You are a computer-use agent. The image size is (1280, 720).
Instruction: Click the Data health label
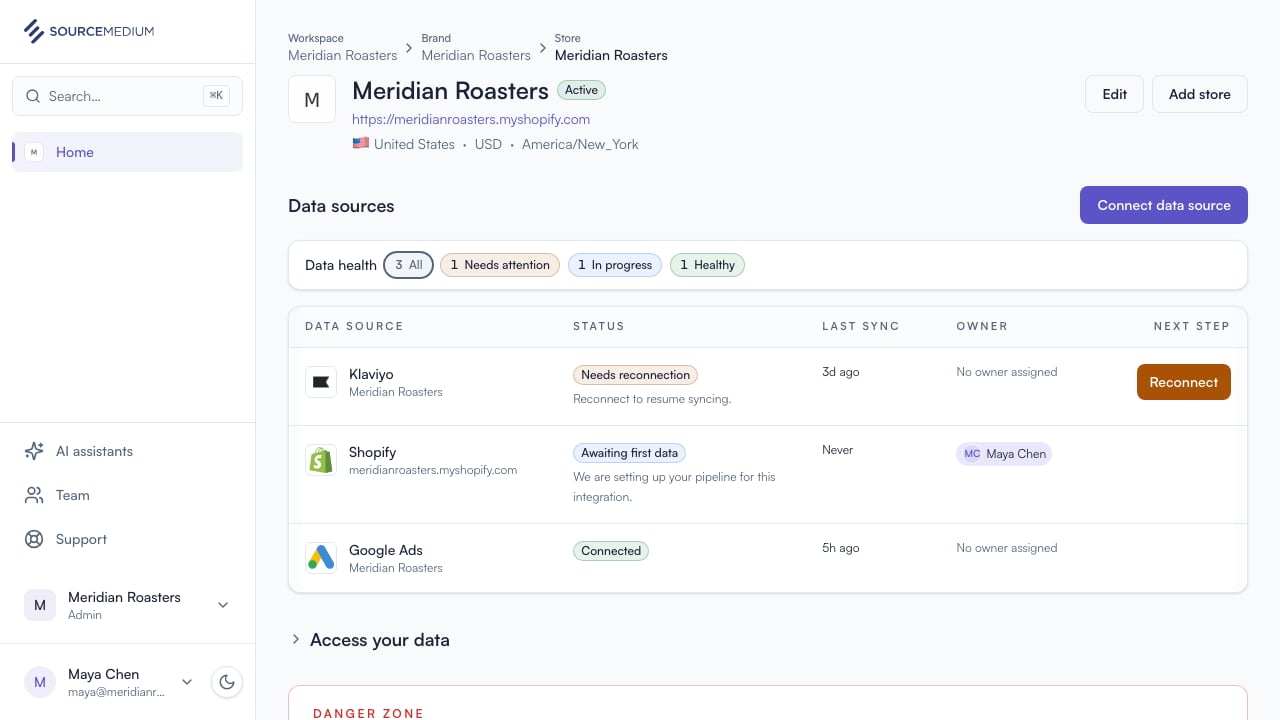(x=341, y=265)
